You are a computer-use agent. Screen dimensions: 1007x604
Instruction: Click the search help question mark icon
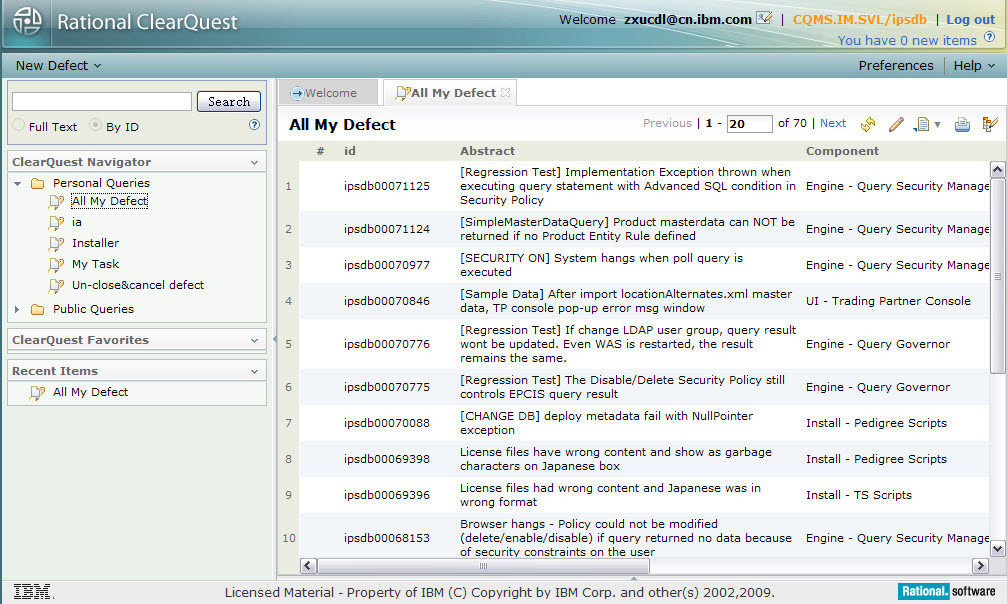click(254, 126)
